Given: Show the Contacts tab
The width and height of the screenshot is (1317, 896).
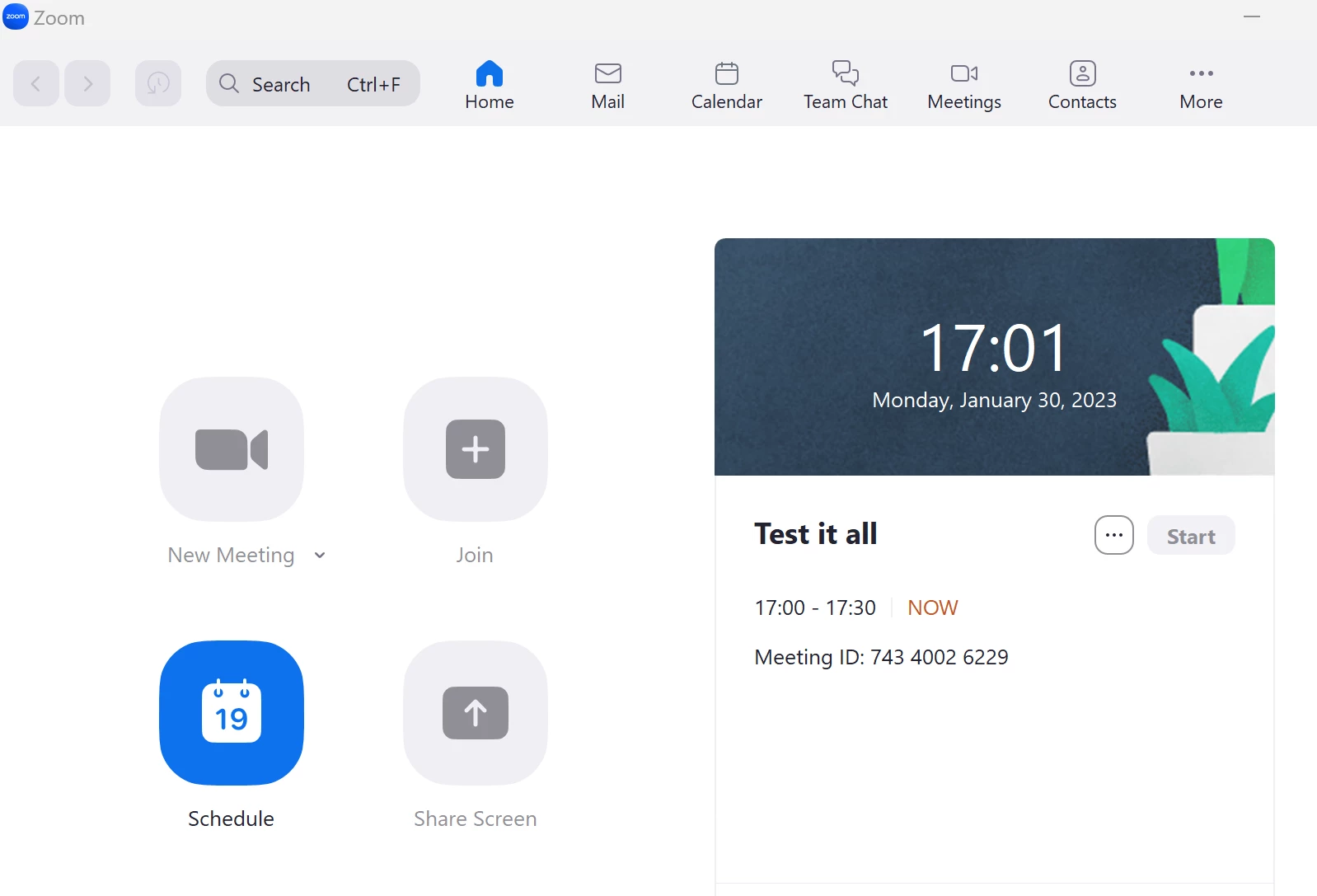Looking at the screenshot, I should tap(1082, 85).
